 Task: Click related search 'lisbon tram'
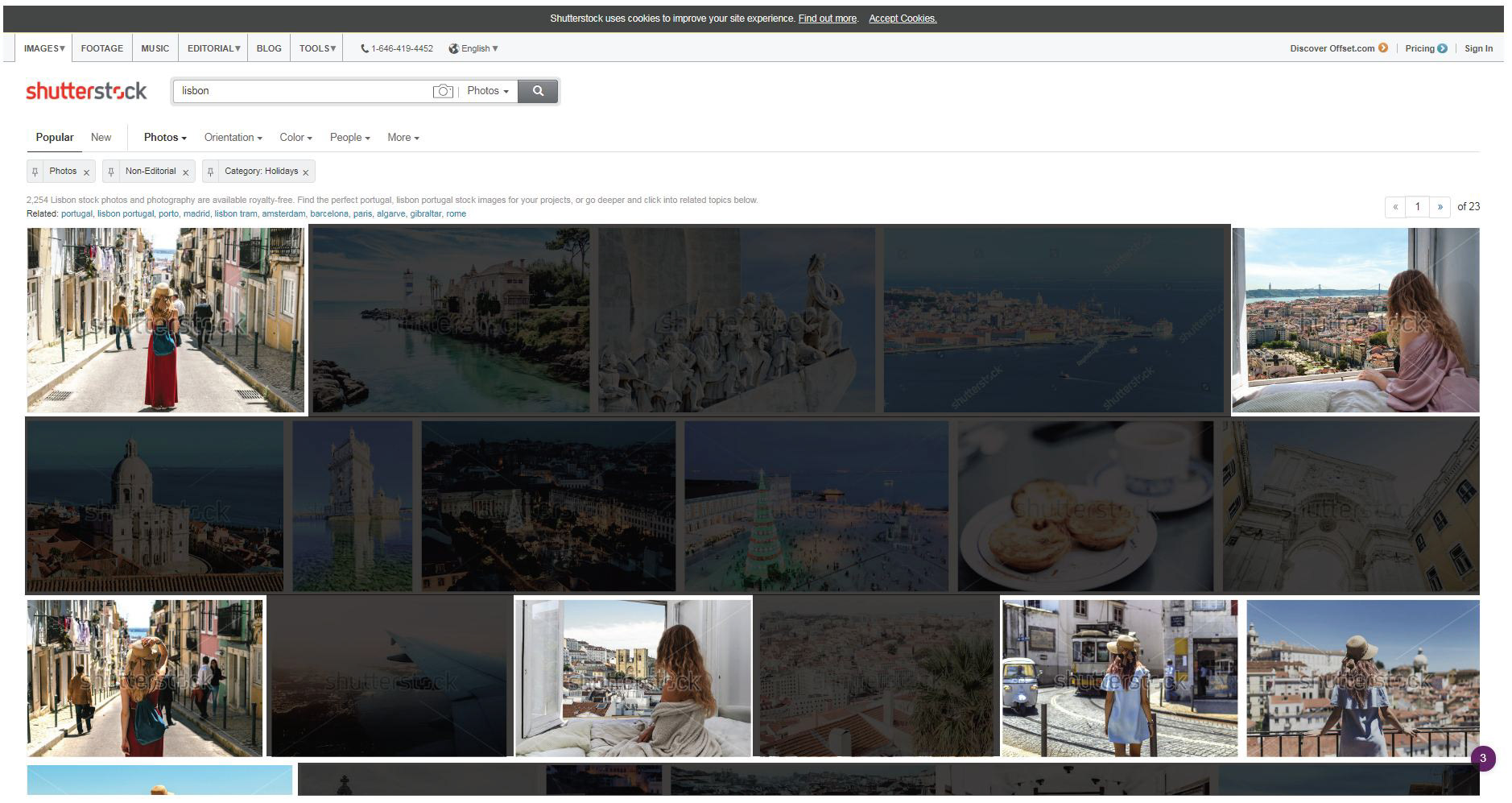[x=236, y=213]
